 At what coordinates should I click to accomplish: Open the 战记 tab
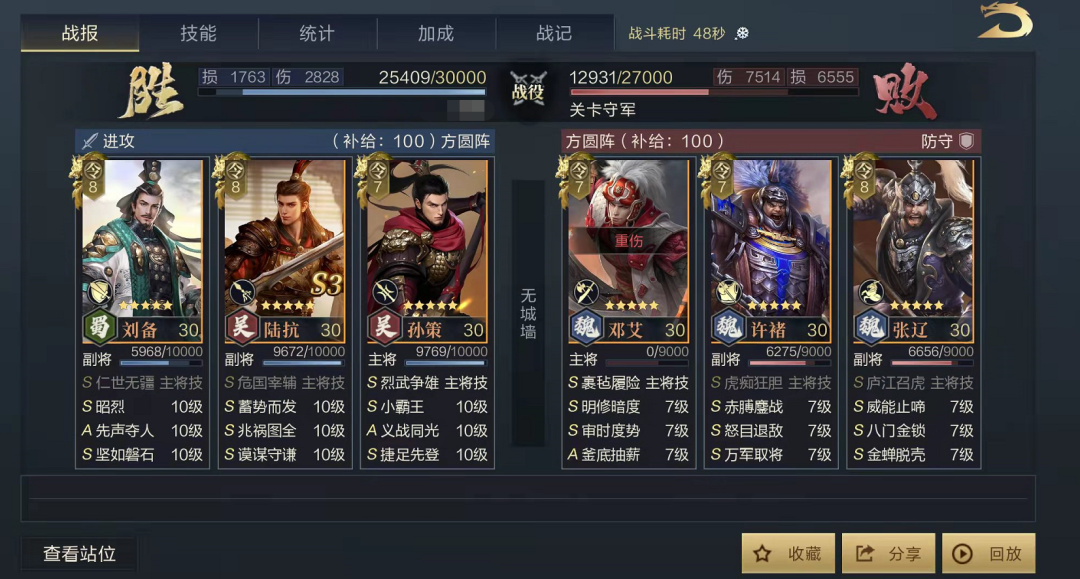pos(554,33)
